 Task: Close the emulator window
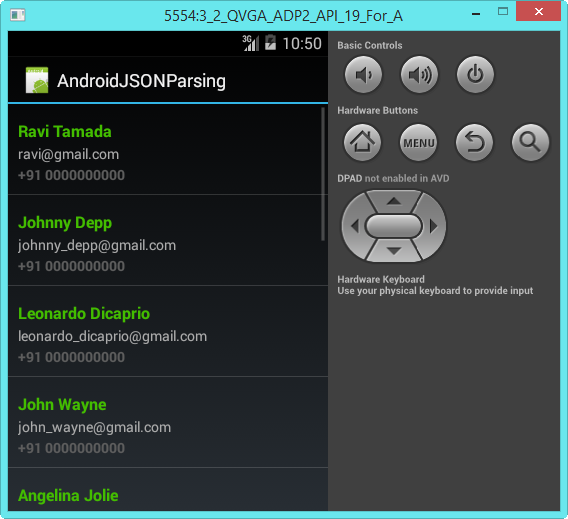pyautogui.click(x=538, y=11)
